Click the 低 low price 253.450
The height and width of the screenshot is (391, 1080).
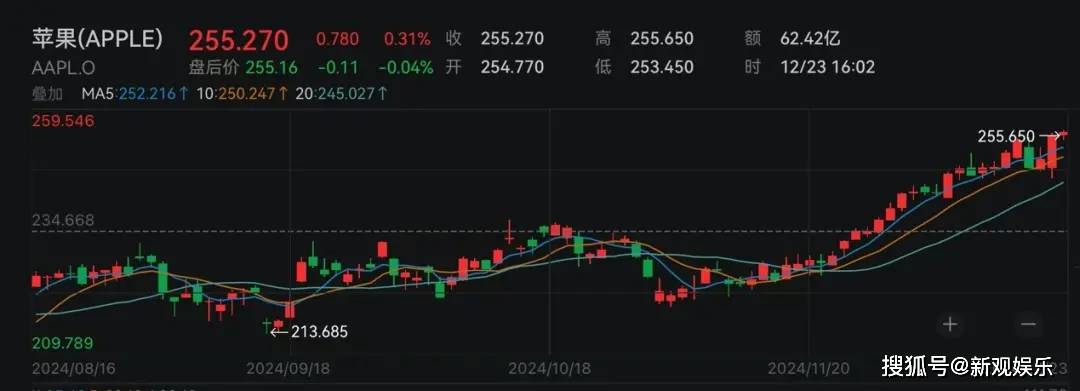click(x=661, y=67)
